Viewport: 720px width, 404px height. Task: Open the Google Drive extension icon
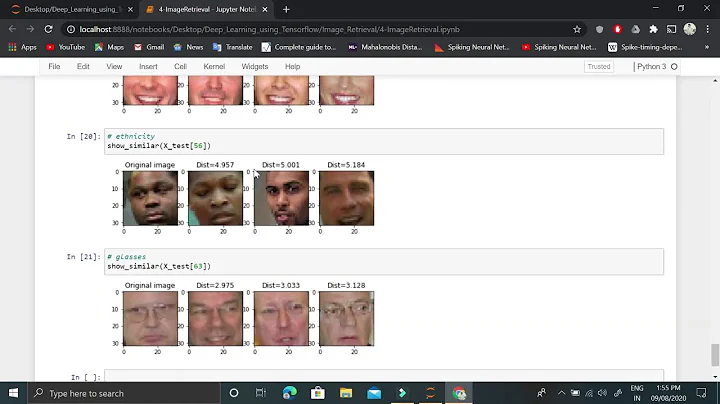click(636, 29)
